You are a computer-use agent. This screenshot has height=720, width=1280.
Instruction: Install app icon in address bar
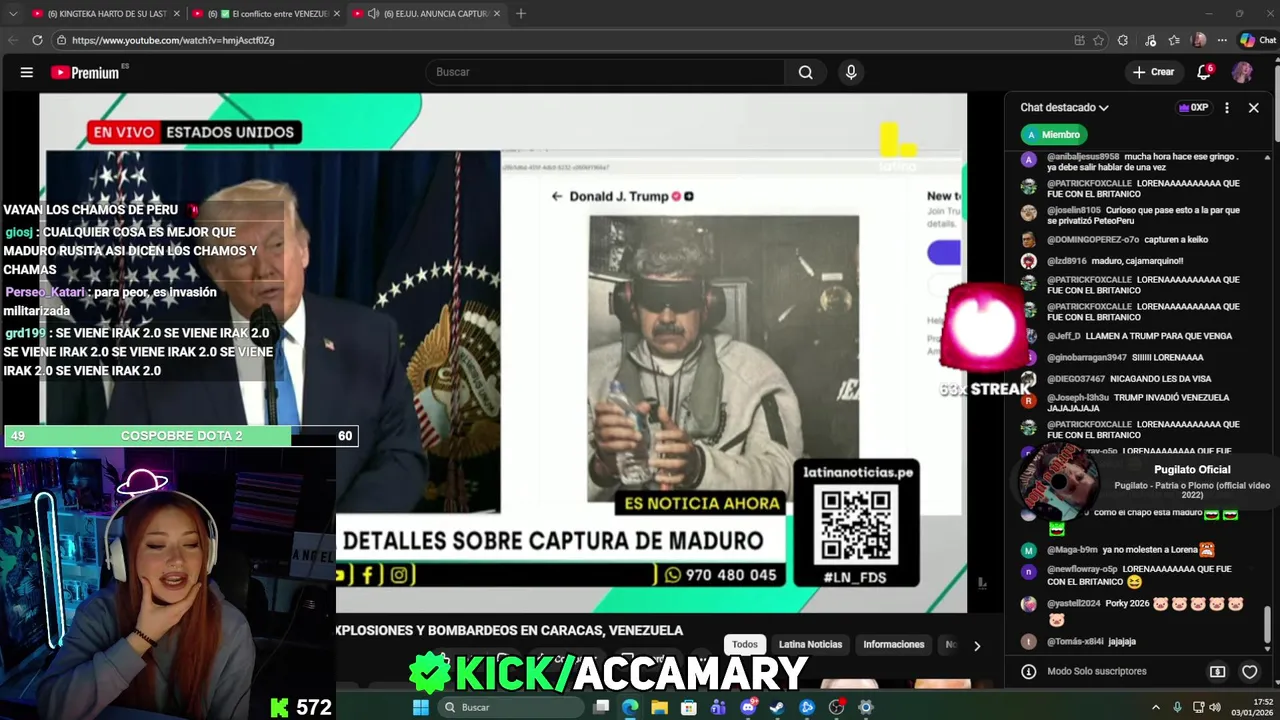pyautogui.click(x=1079, y=40)
